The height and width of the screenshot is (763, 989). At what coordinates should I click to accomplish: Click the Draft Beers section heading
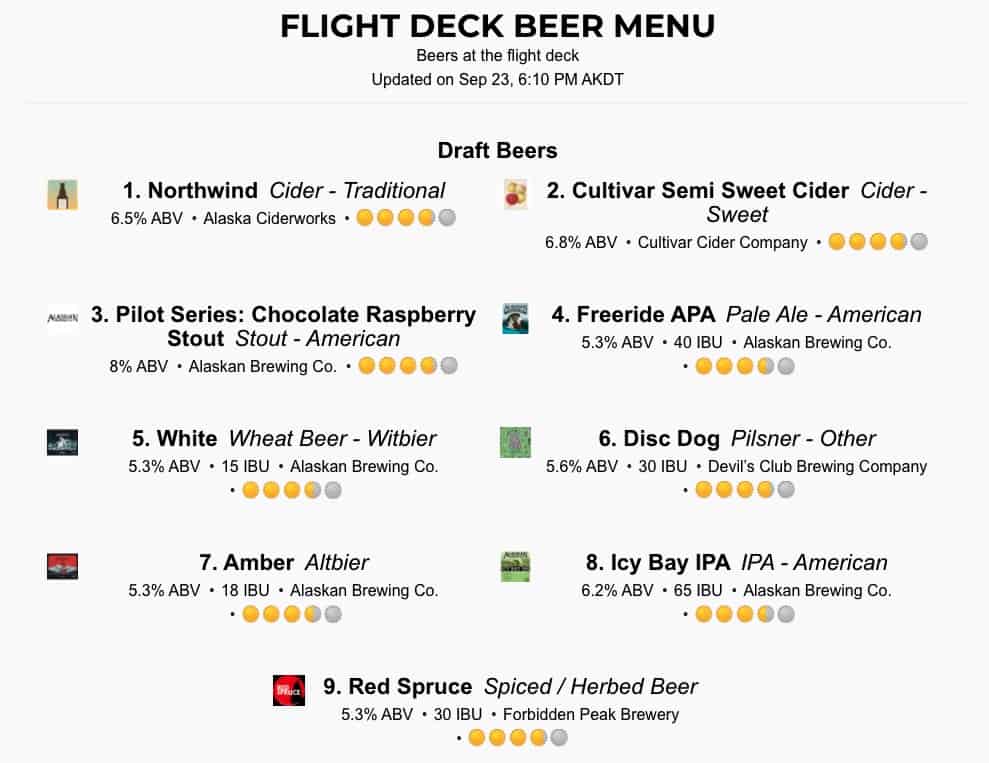pyautogui.click(x=497, y=150)
